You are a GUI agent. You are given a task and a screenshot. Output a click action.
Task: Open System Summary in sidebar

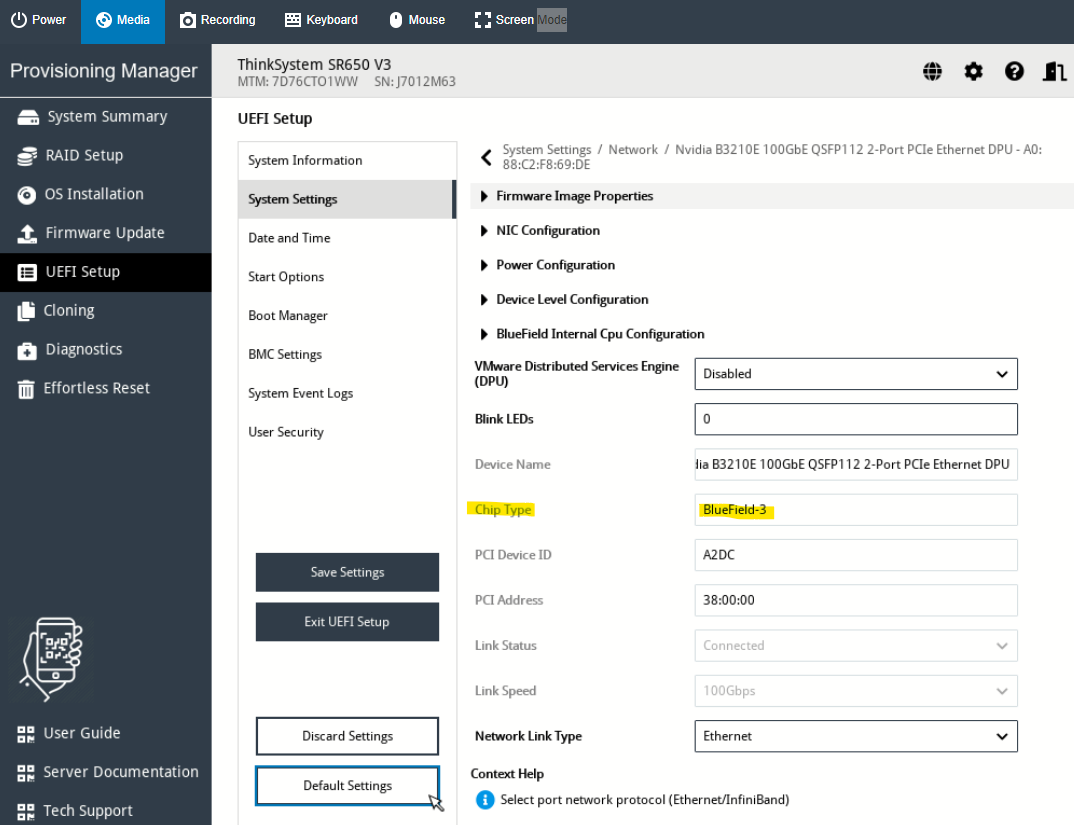point(105,116)
